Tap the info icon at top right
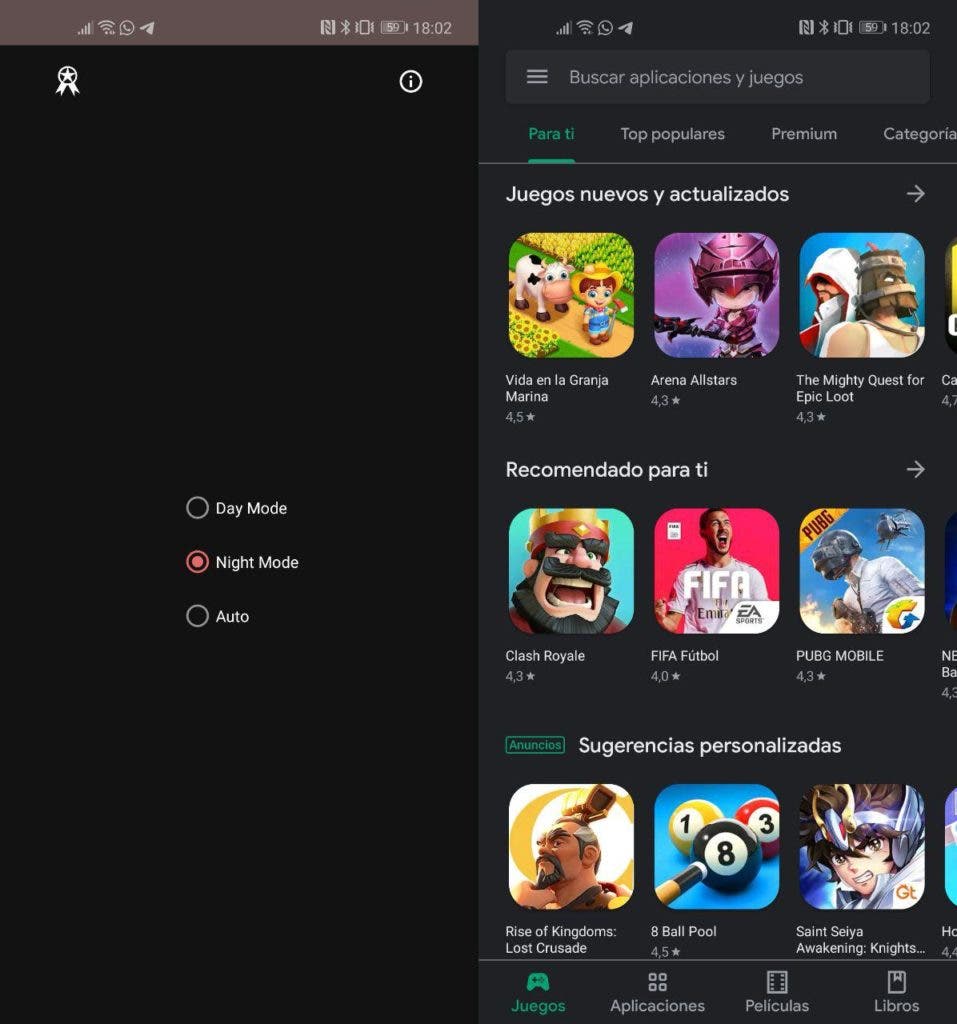Viewport: 957px width, 1024px height. pyautogui.click(x=411, y=82)
